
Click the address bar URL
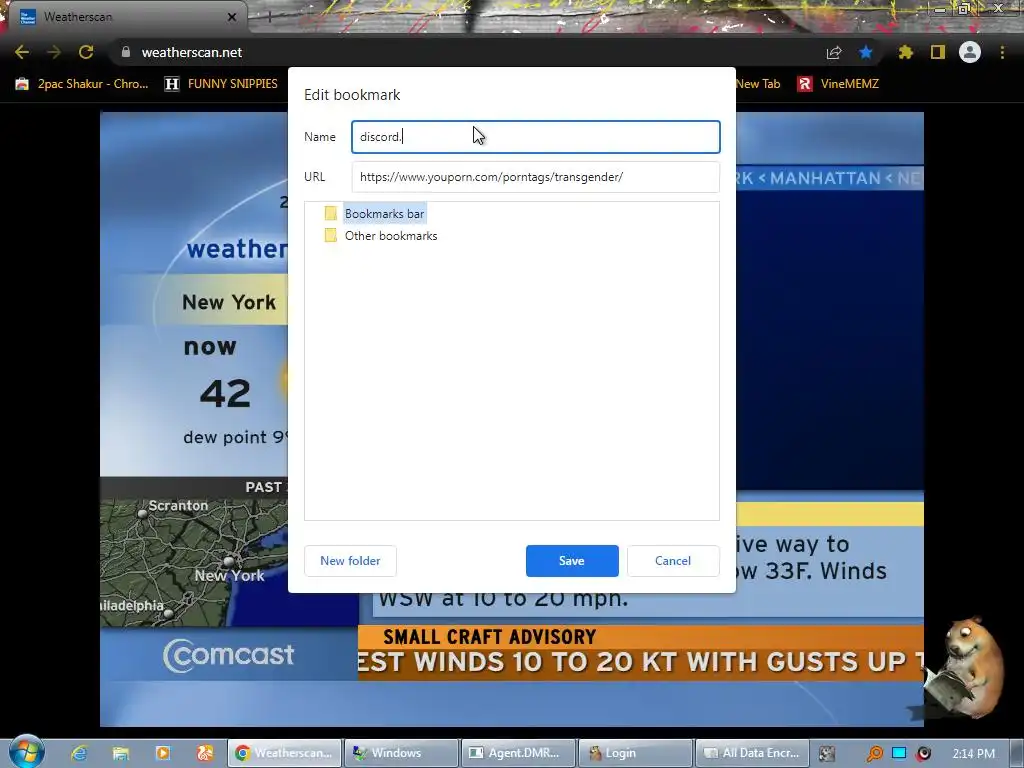point(192,52)
